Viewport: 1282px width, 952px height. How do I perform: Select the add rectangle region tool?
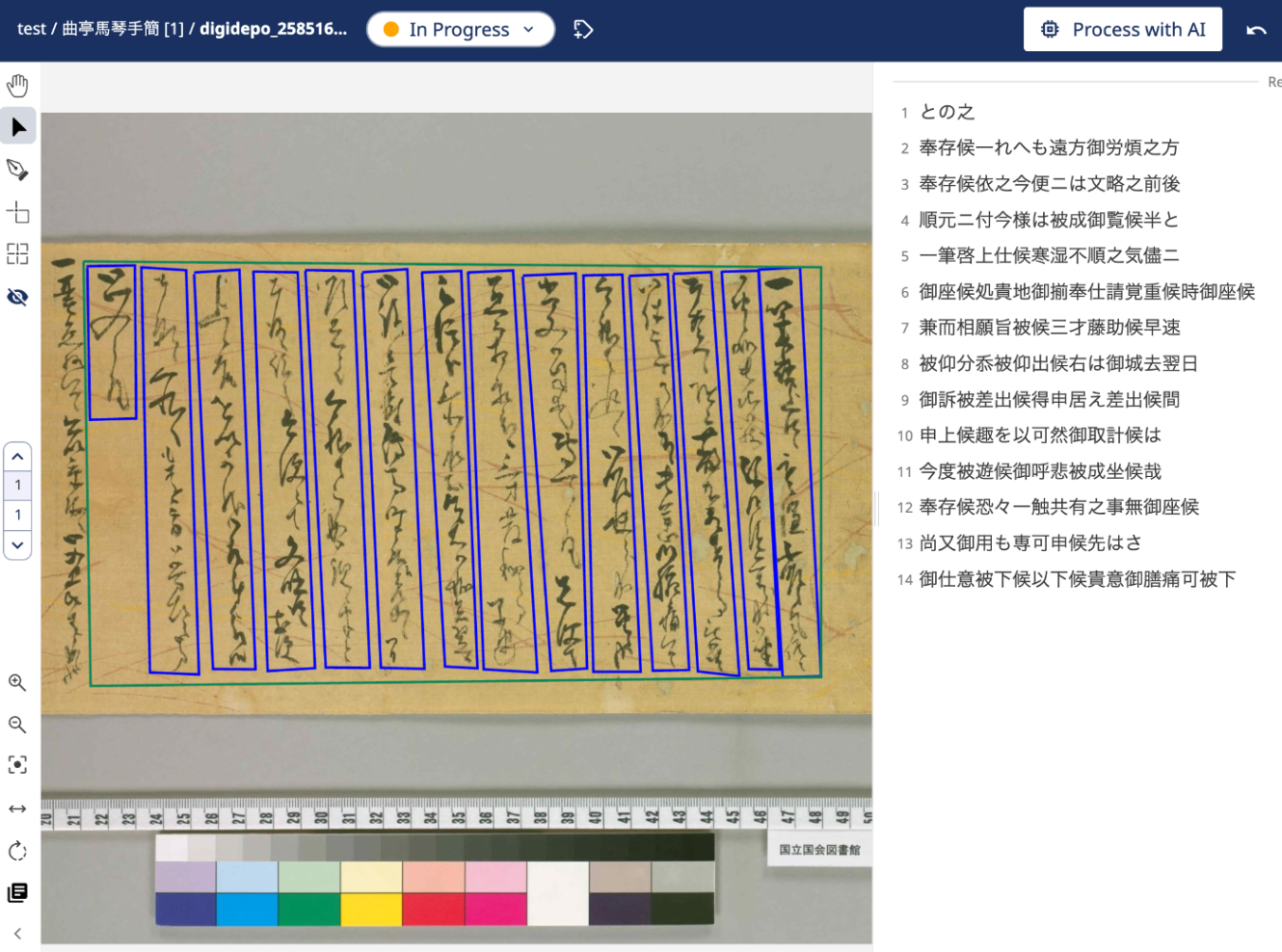pyautogui.click(x=17, y=212)
